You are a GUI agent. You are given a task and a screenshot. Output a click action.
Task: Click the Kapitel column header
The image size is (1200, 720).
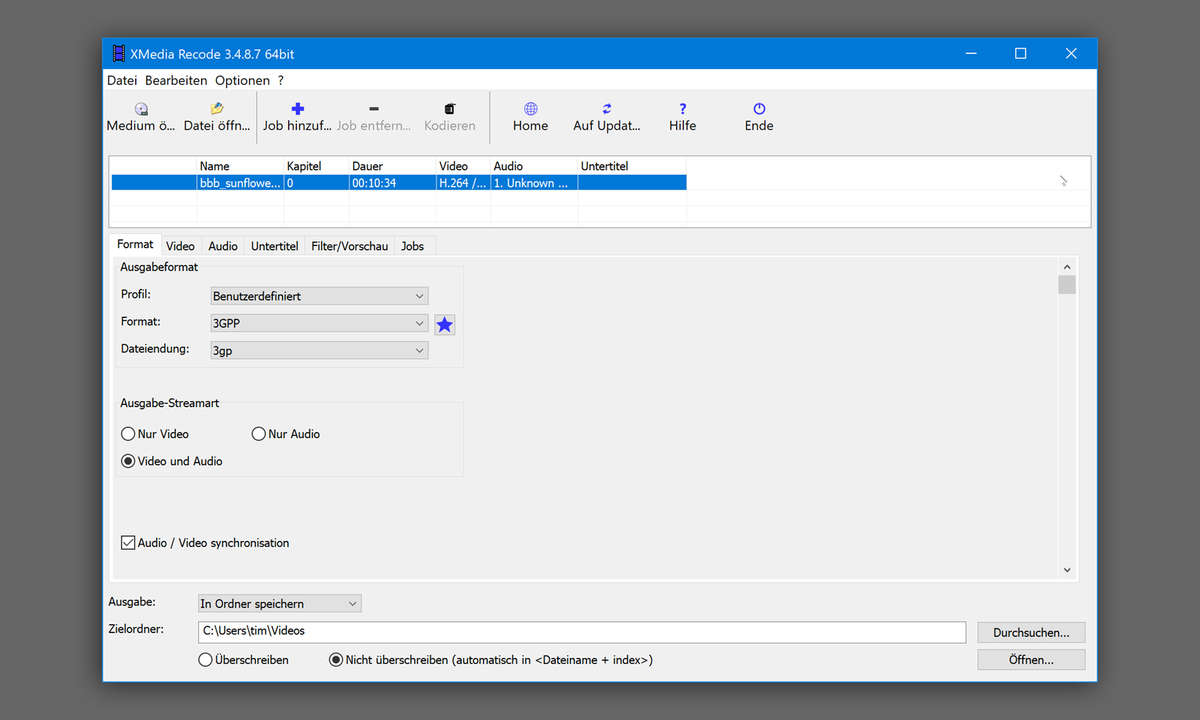pyautogui.click(x=316, y=166)
